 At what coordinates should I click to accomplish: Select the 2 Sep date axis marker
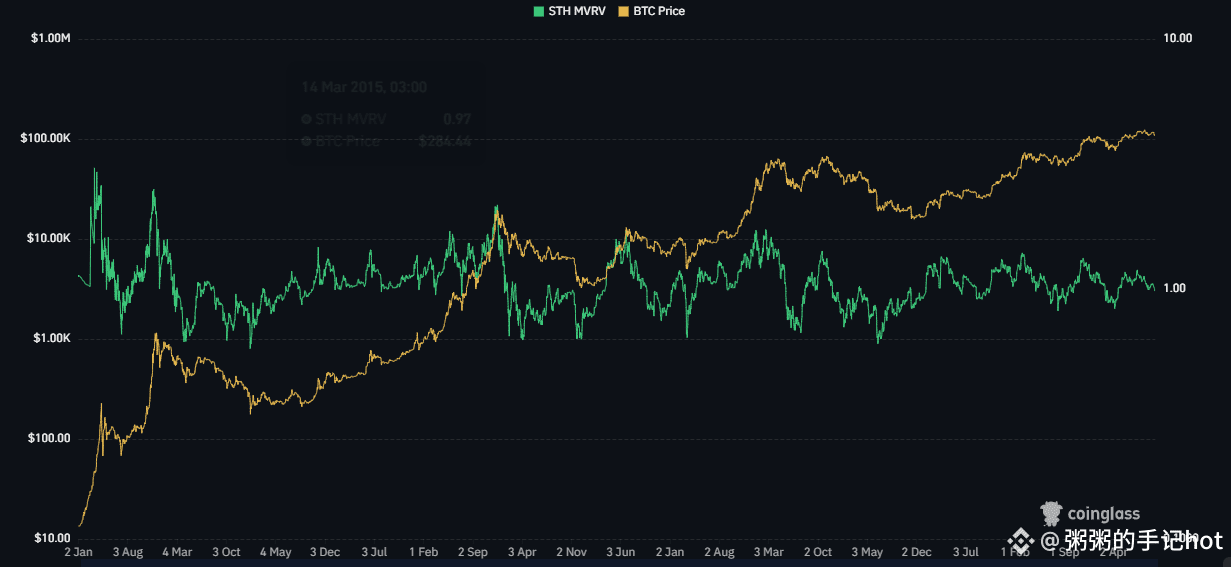[x=472, y=552]
